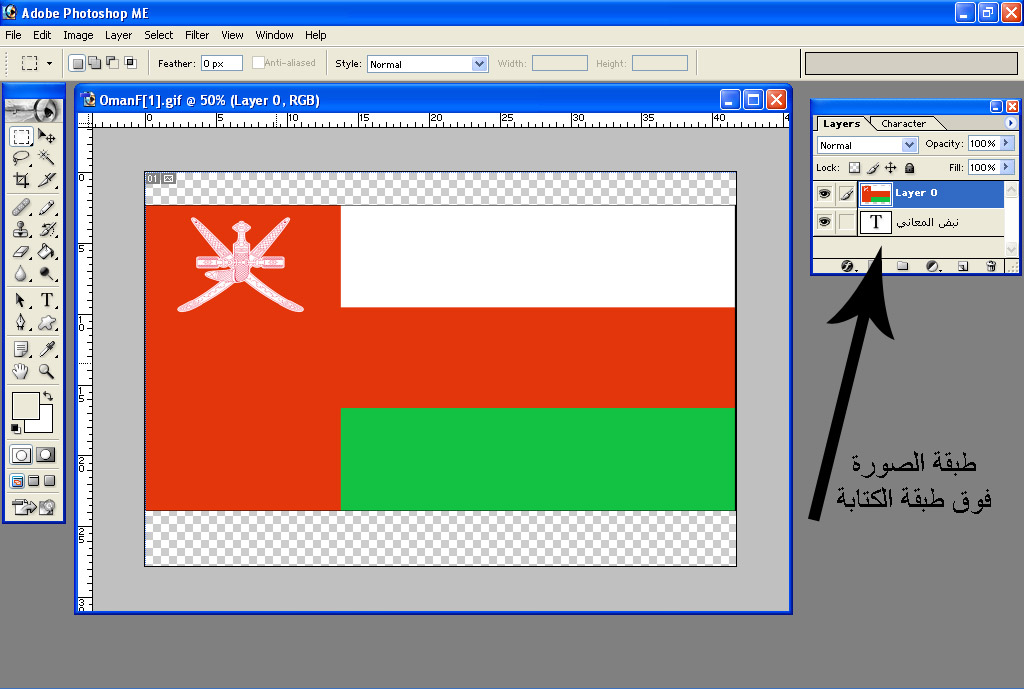Select the Paint Bucket tool
1024x689 pixels.
46,251
